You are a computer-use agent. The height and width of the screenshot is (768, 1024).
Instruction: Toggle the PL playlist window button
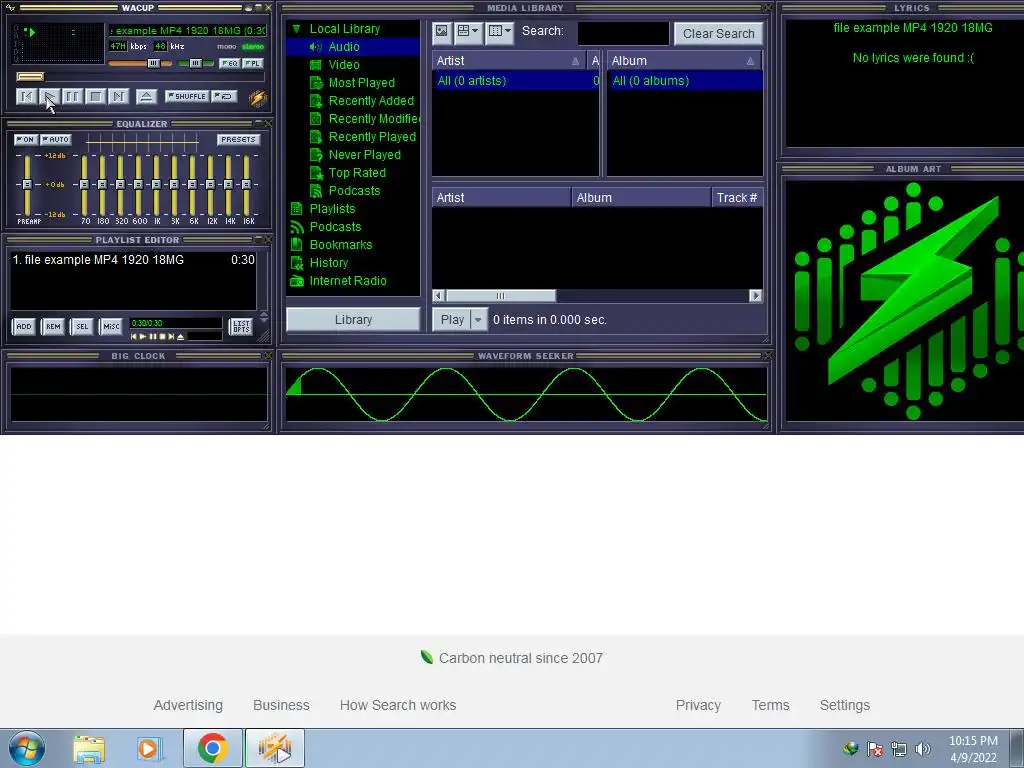coord(253,63)
